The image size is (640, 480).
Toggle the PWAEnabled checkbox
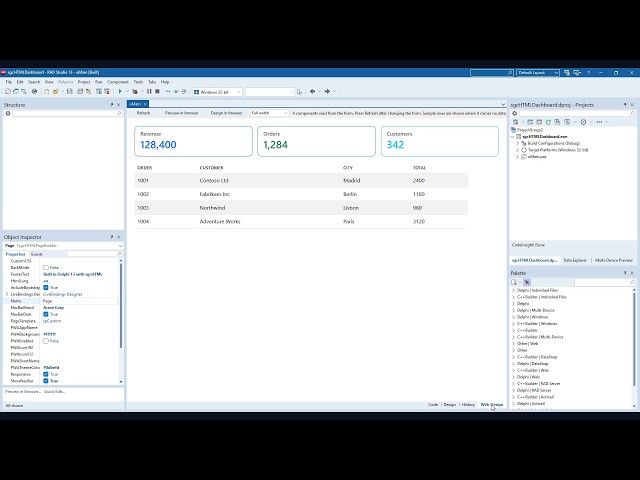tap(46, 341)
